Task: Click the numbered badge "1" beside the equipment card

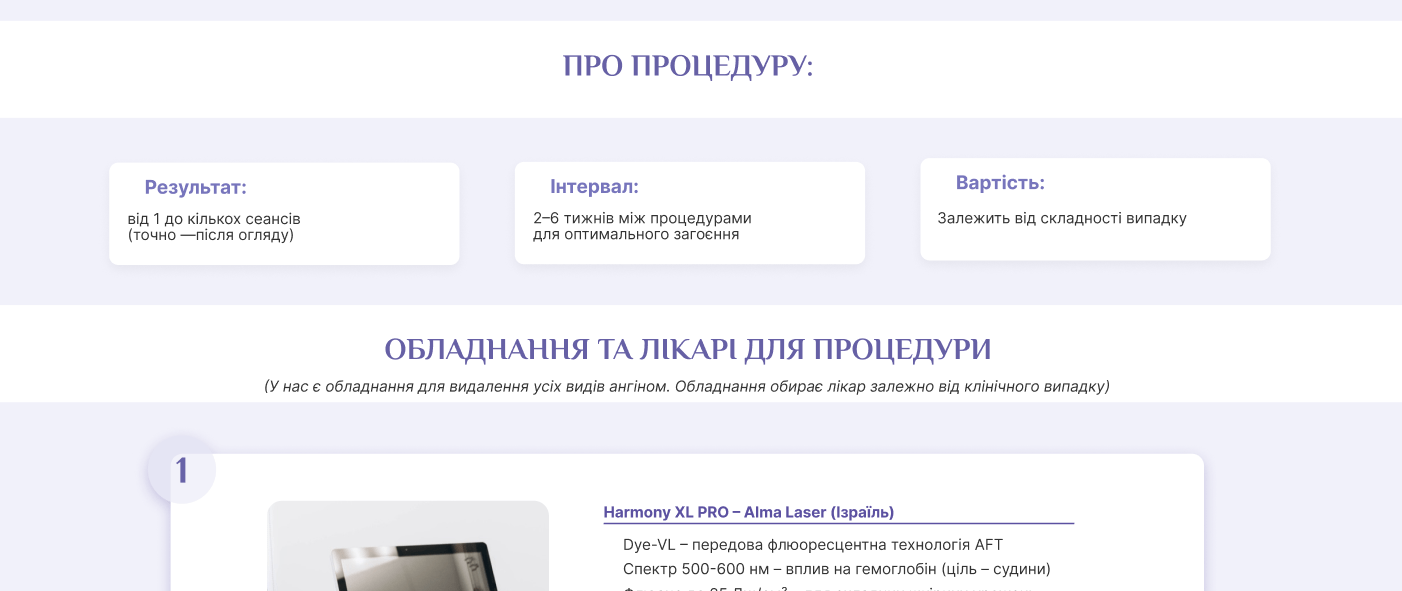Action: (x=182, y=470)
